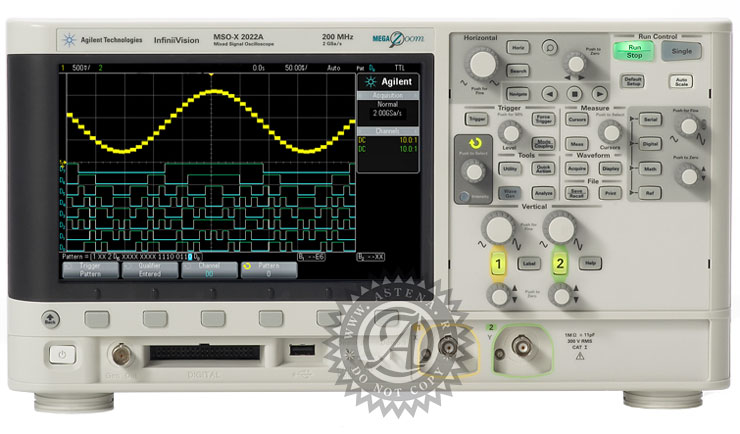
Task: Select the Single acquisition key
Action: [x=681, y=51]
